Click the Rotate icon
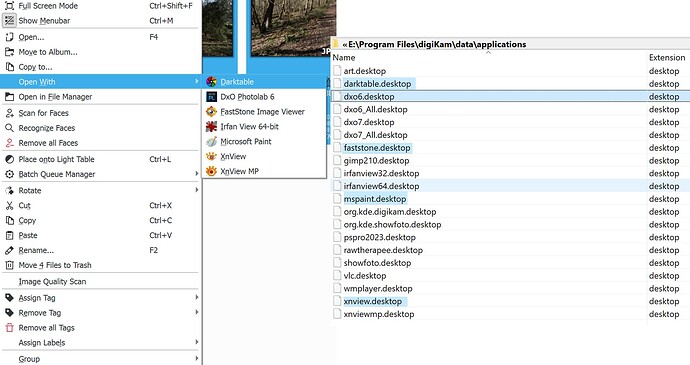This screenshot has height=365, width=690. coord(9,191)
